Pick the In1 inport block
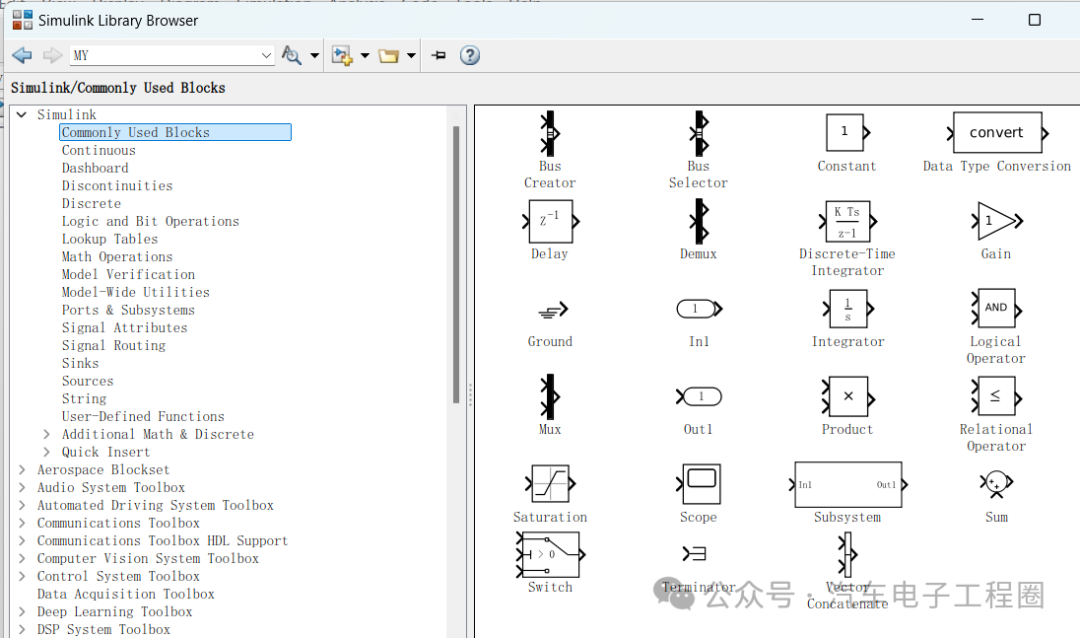Screen dimensions: 1080x638 pyautogui.click(x=699, y=309)
